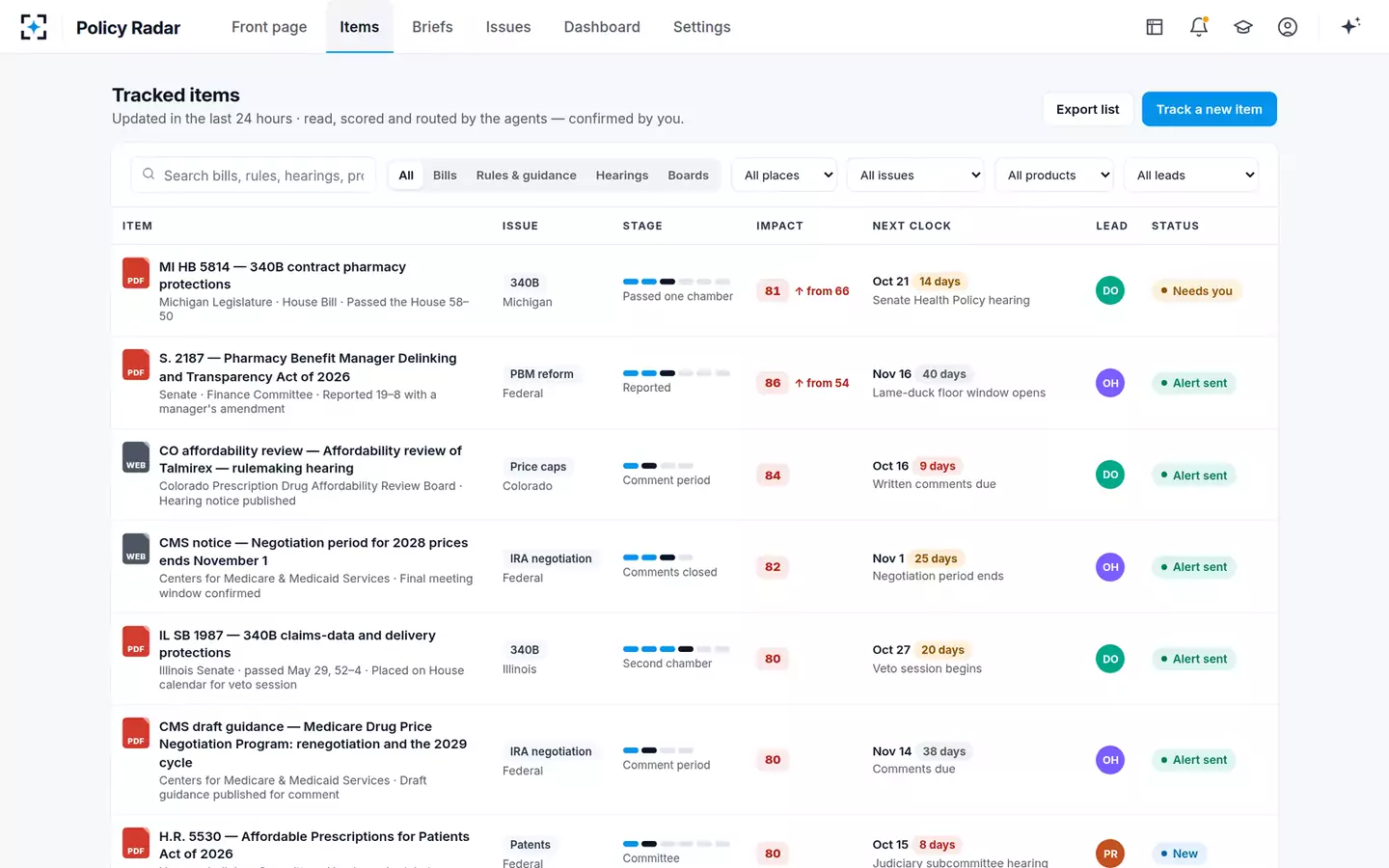Open WEB icon for CO affordability review

pyautogui.click(x=136, y=457)
